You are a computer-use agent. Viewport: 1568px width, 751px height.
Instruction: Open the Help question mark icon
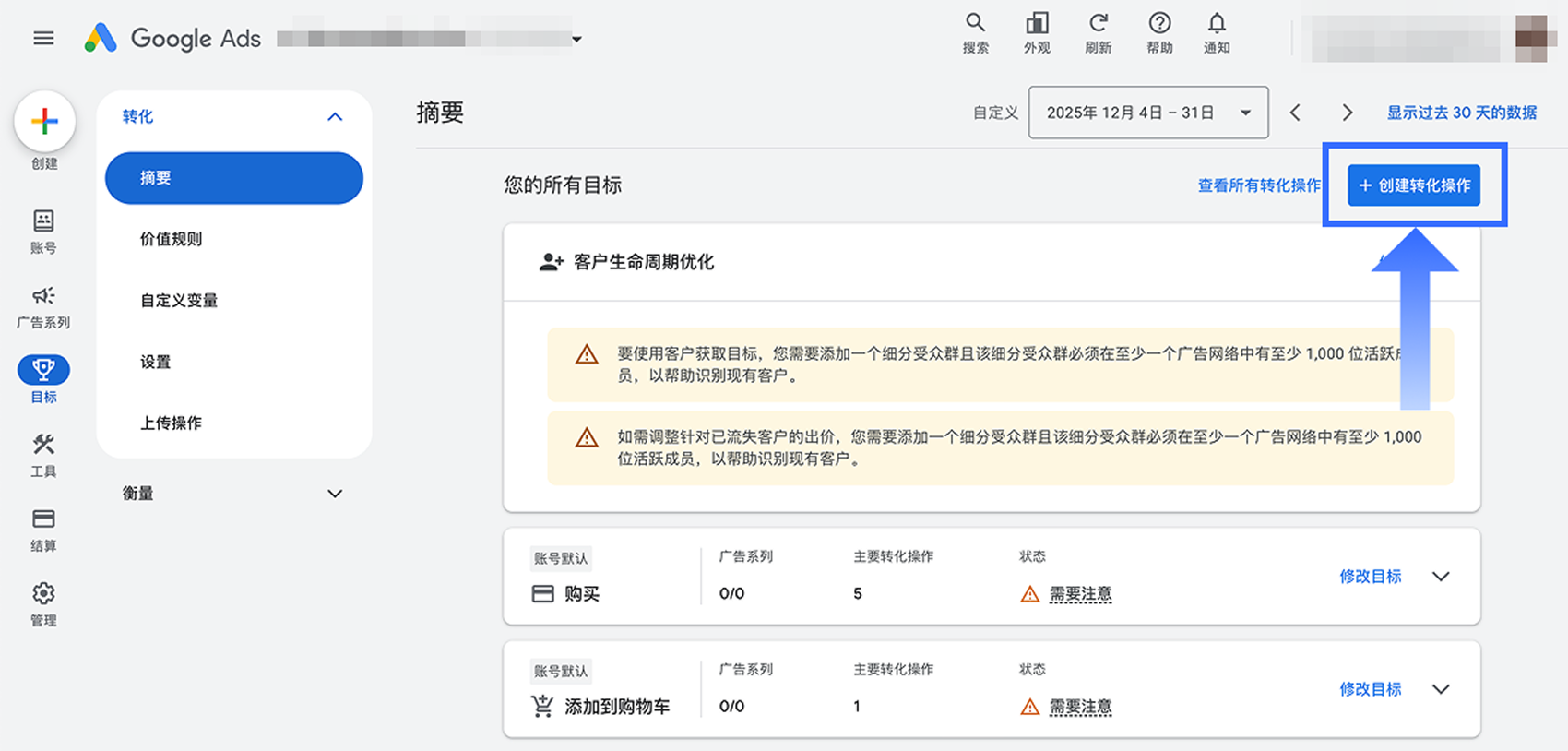pos(1159,24)
